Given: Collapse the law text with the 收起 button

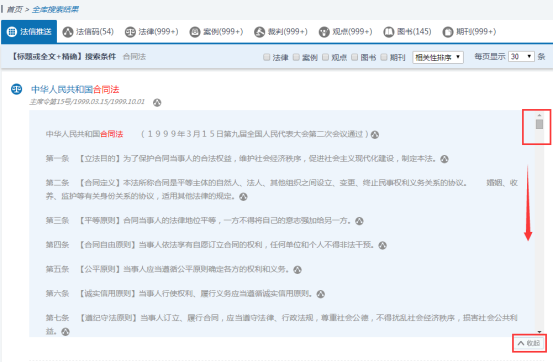Looking at the screenshot, I should [x=529, y=343].
